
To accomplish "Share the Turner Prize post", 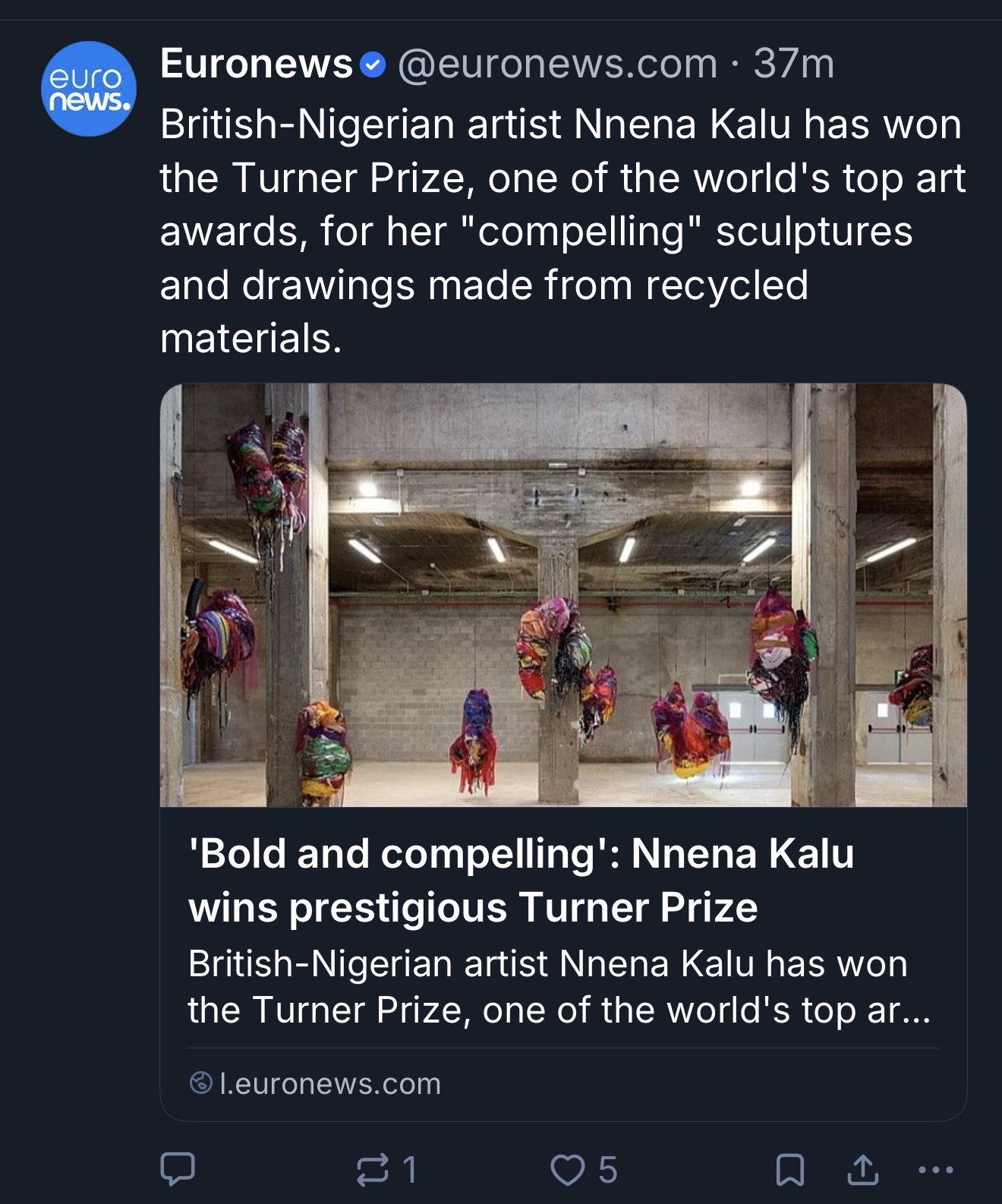I will pyautogui.click(x=862, y=1169).
